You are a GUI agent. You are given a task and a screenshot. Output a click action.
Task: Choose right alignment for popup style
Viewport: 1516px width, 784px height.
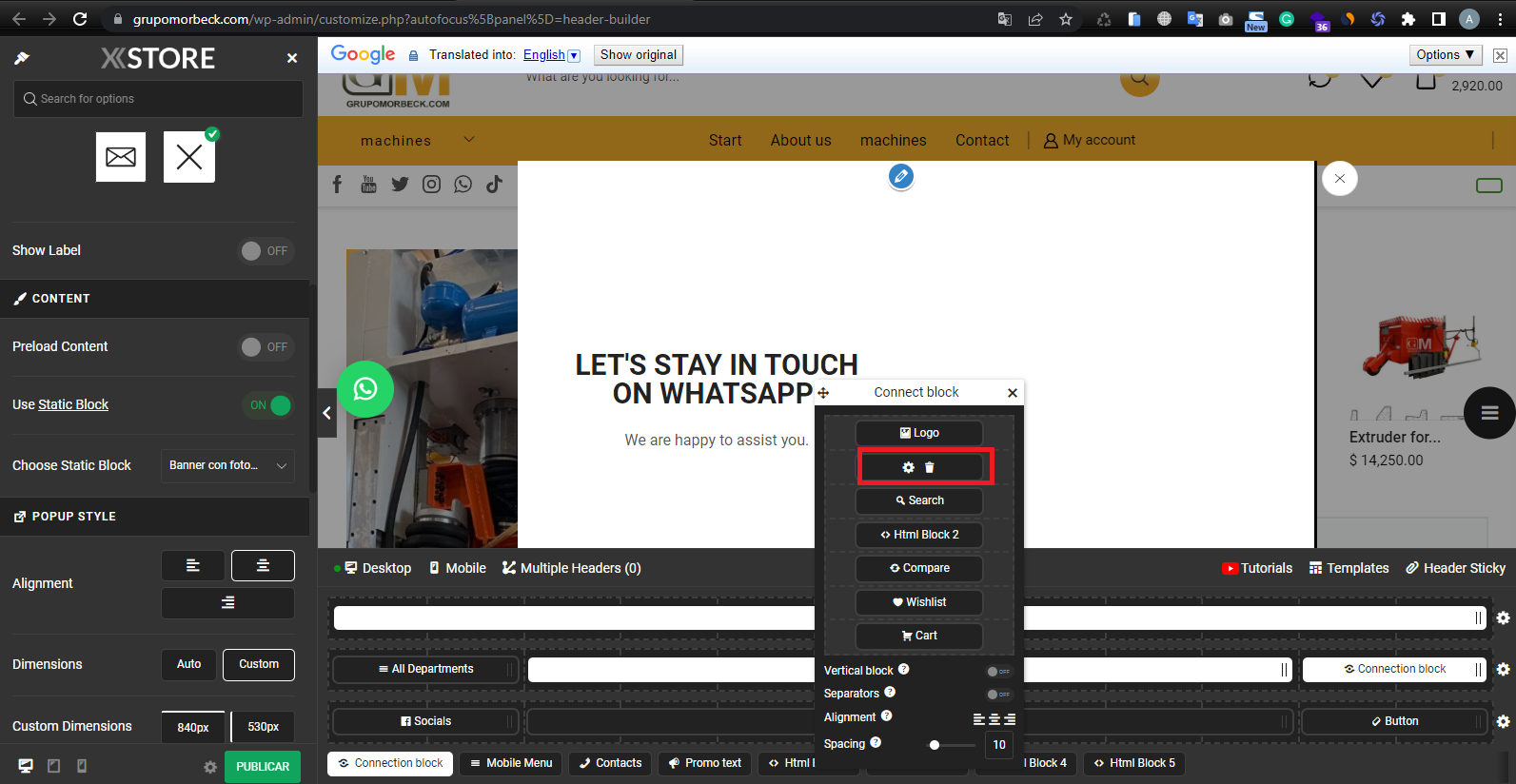pyautogui.click(x=228, y=603)
